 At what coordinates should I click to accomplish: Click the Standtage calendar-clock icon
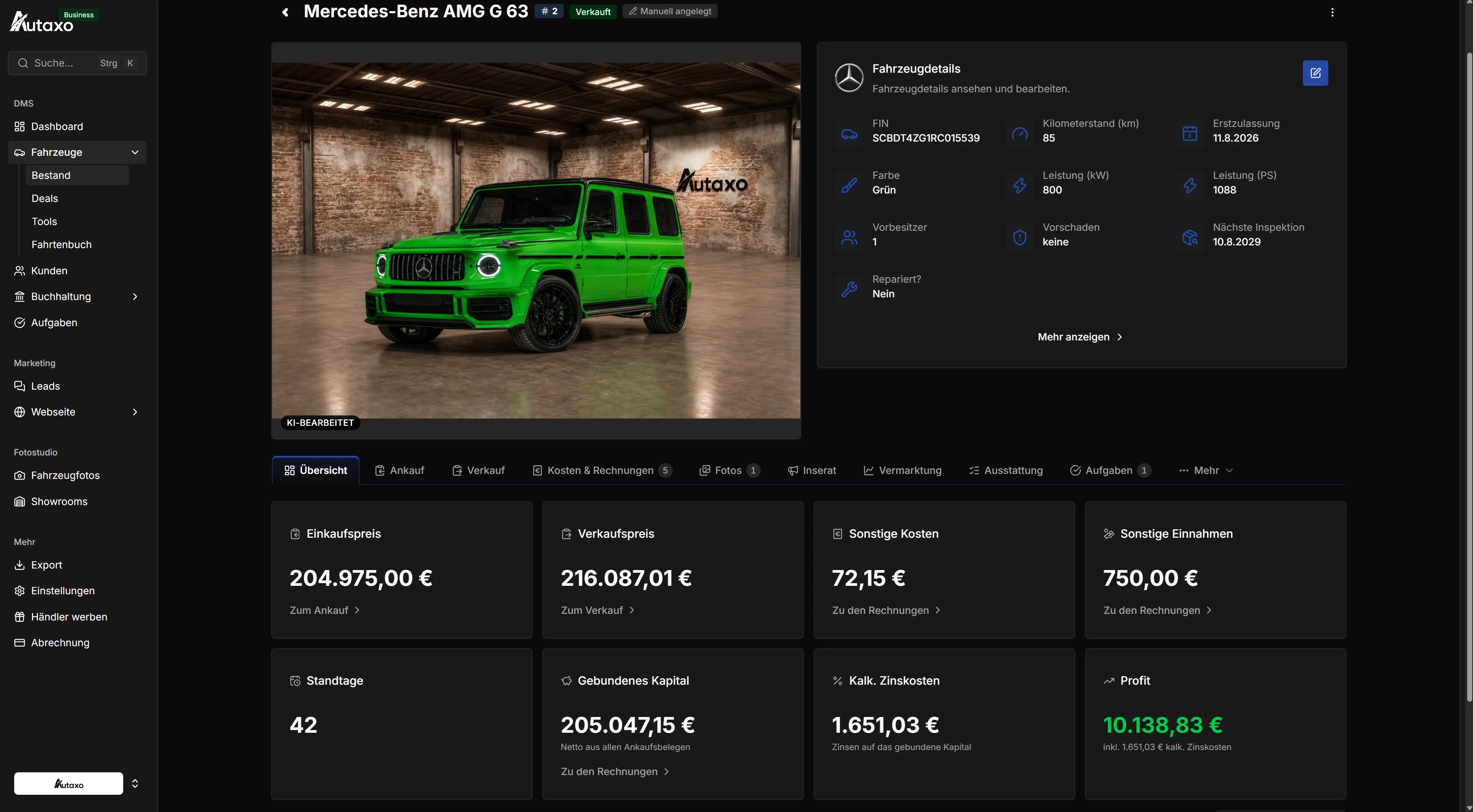295,680
